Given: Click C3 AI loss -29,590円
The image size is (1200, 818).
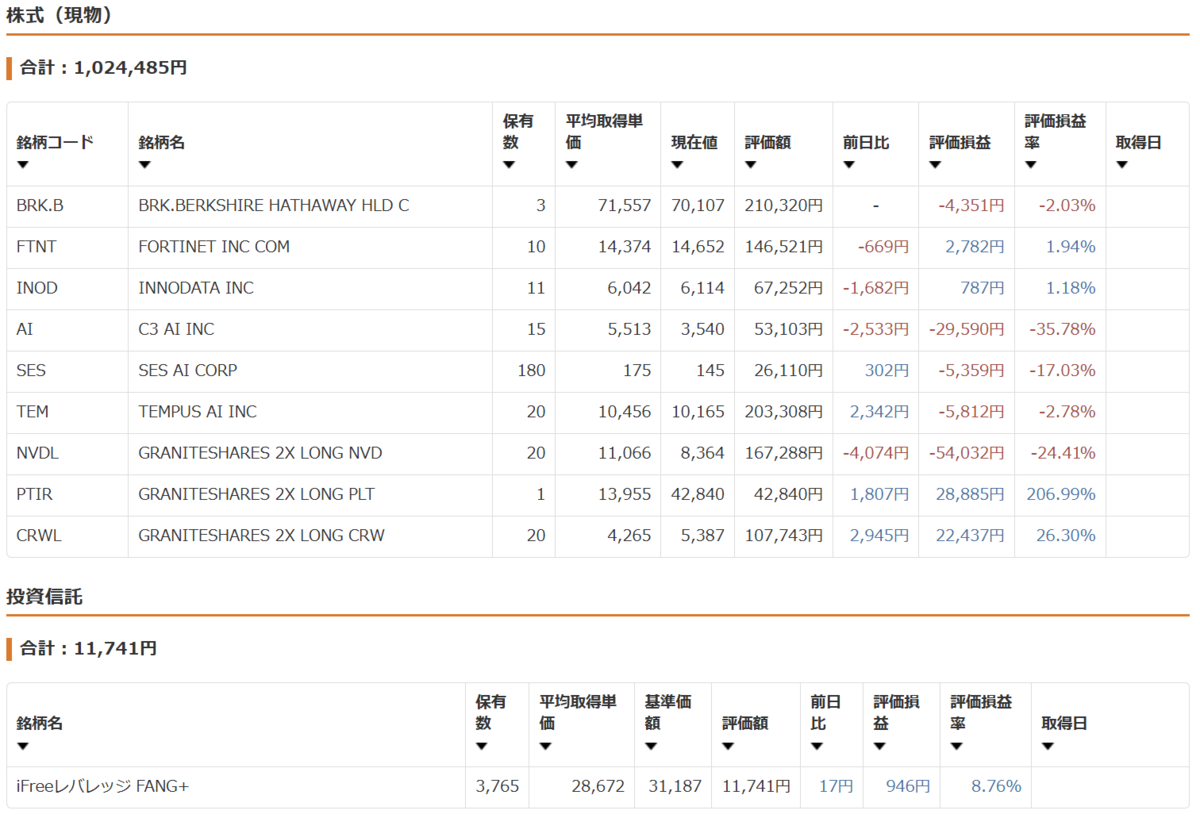Looking at the screenshot, I should pos(966,329).
